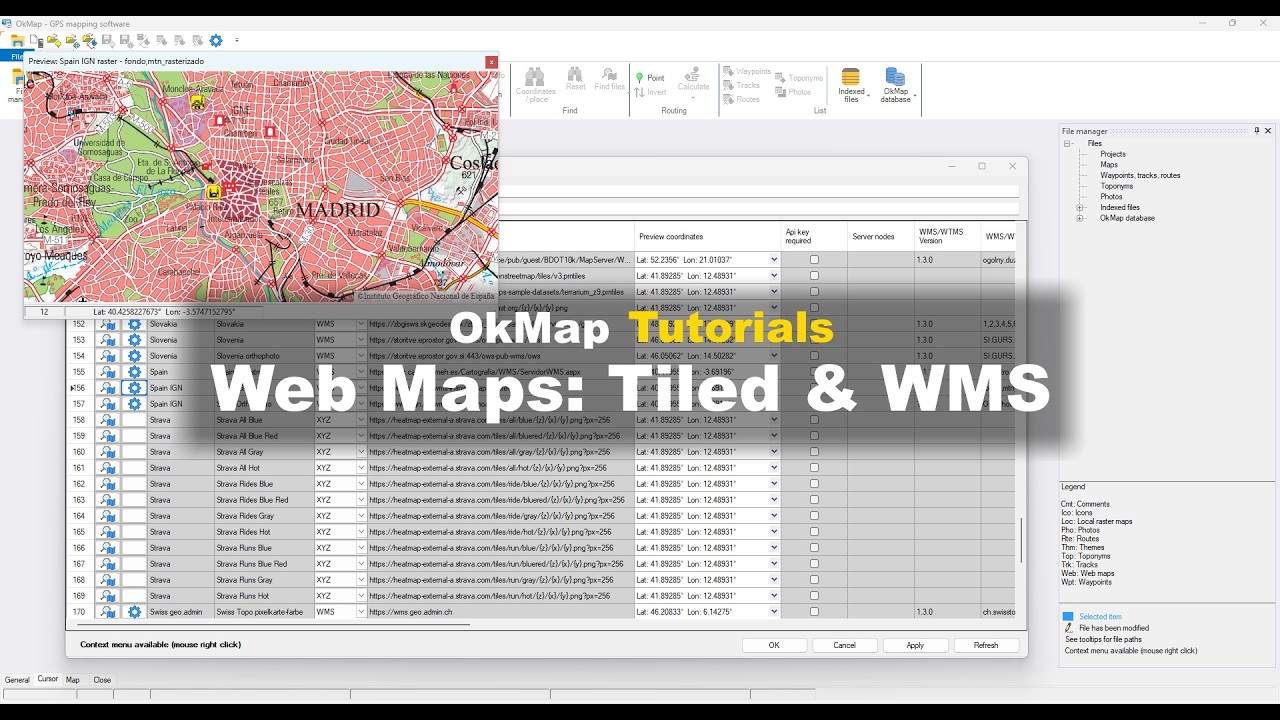Toggle Api key checkbox in the first visible row
Image resolution: width=1280 pixels, height=720 pixels.
pos(814,260)
